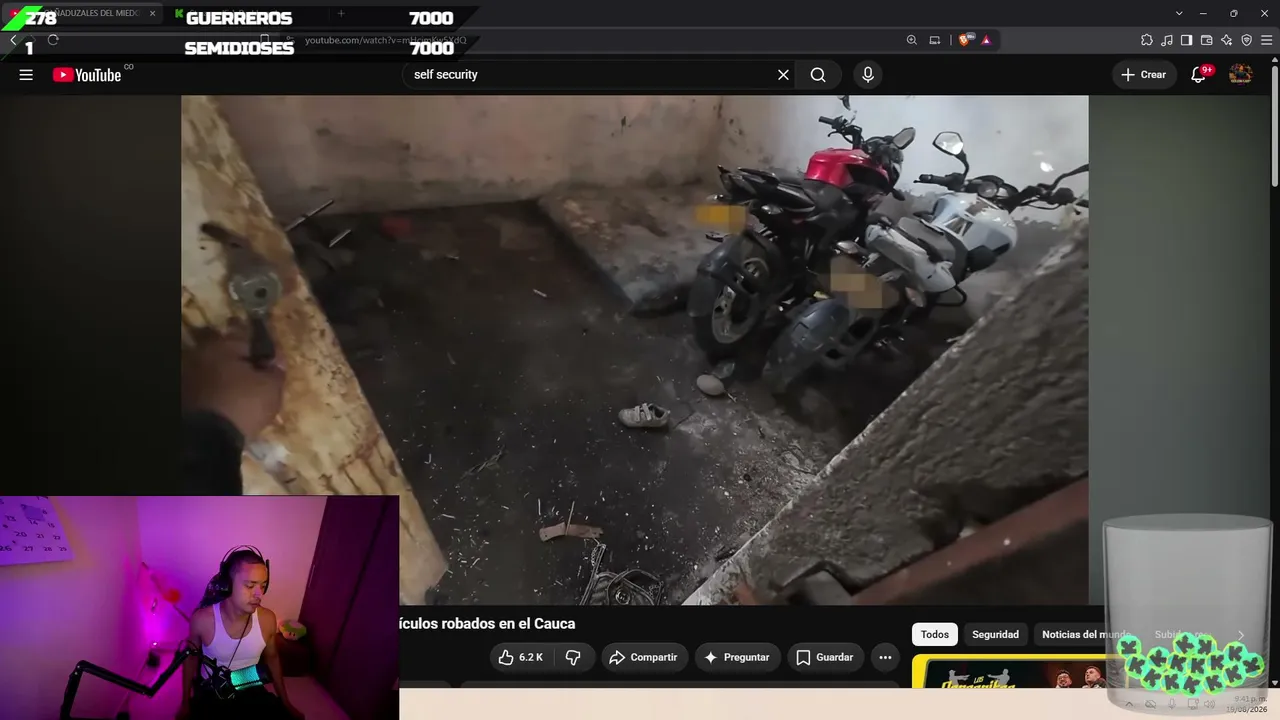Select the Noticias del mundo chip

tap(1085, 635)
